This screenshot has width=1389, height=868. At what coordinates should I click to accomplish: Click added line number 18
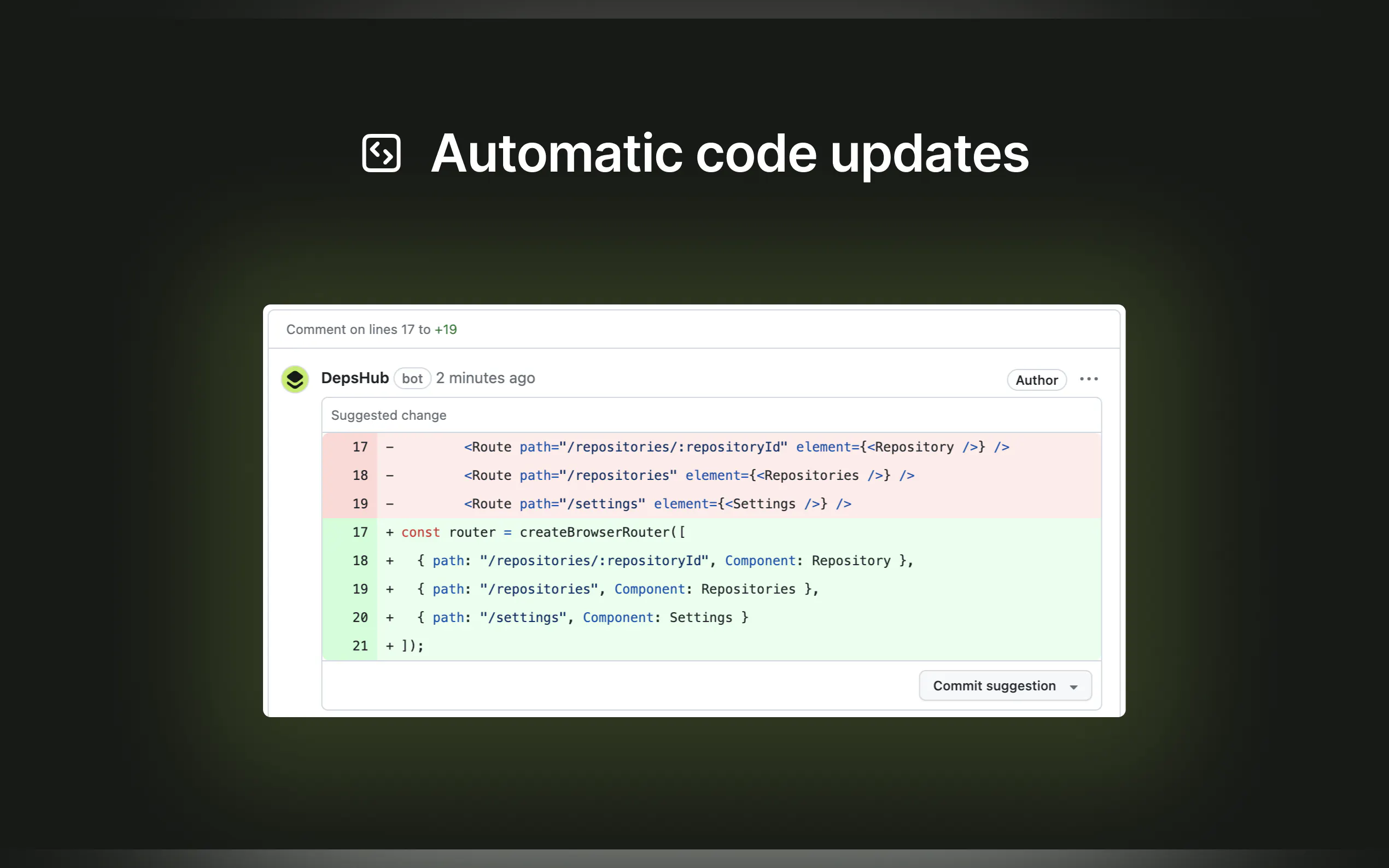coord(359,560)
